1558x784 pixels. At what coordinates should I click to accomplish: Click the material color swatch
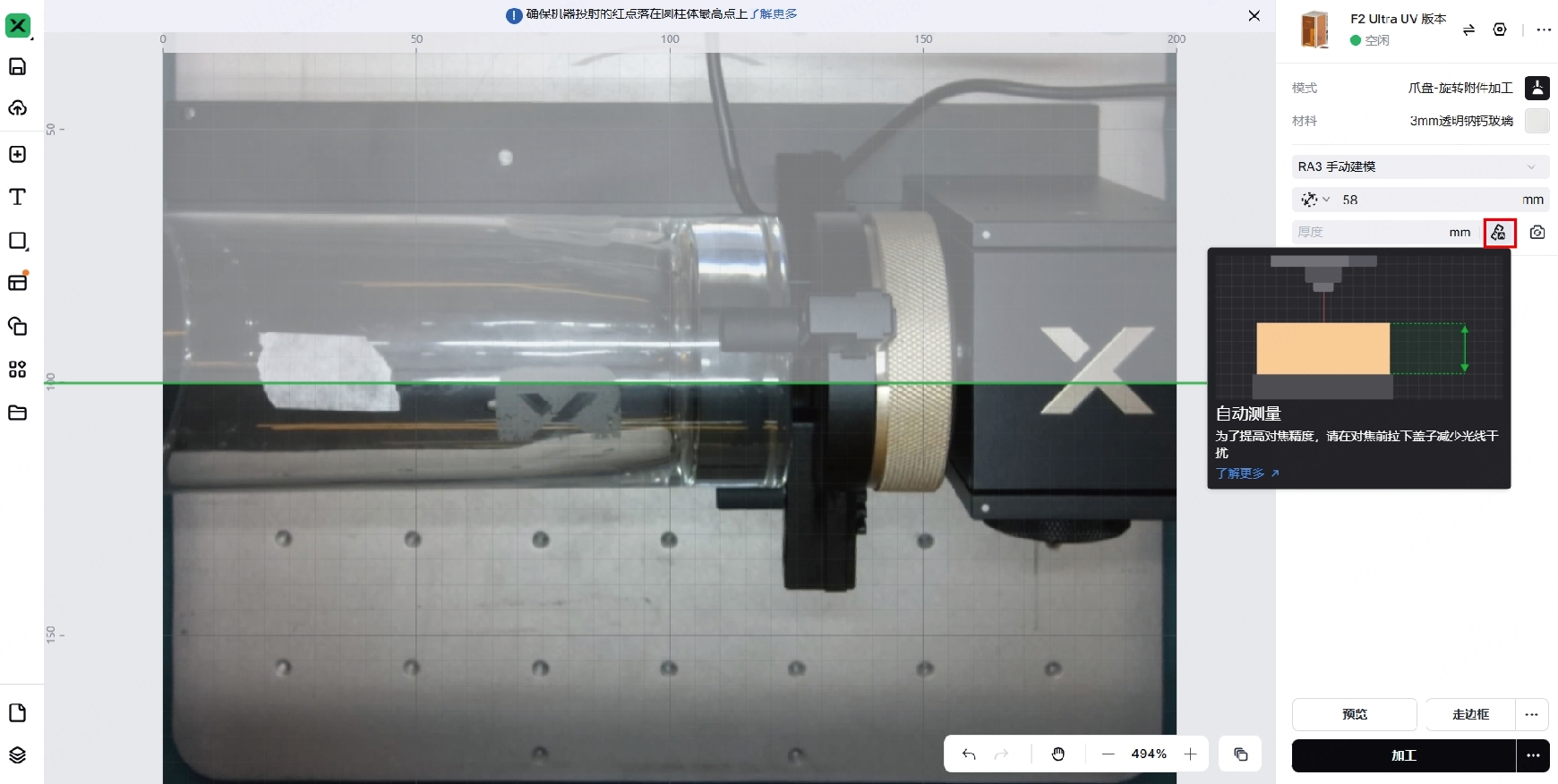click(x=1537, y=121)
